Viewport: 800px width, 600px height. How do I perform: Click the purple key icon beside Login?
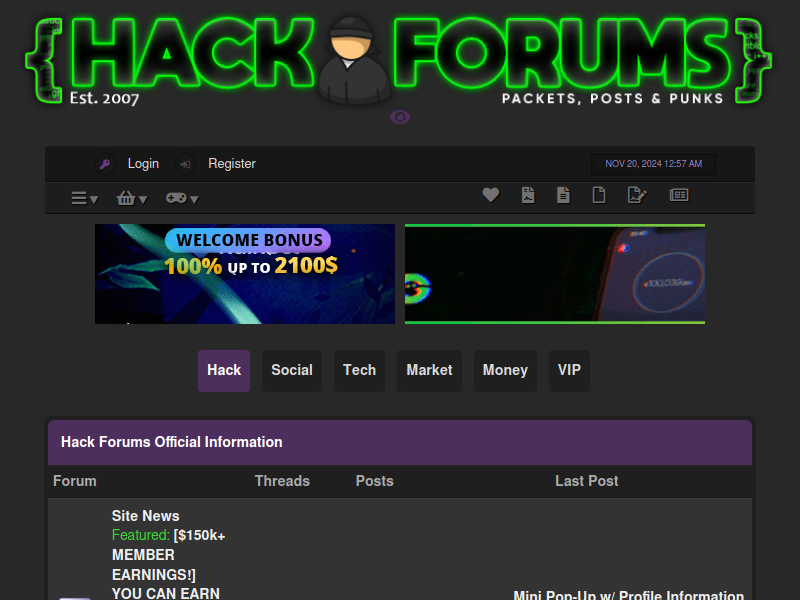[x=105, y=164]
